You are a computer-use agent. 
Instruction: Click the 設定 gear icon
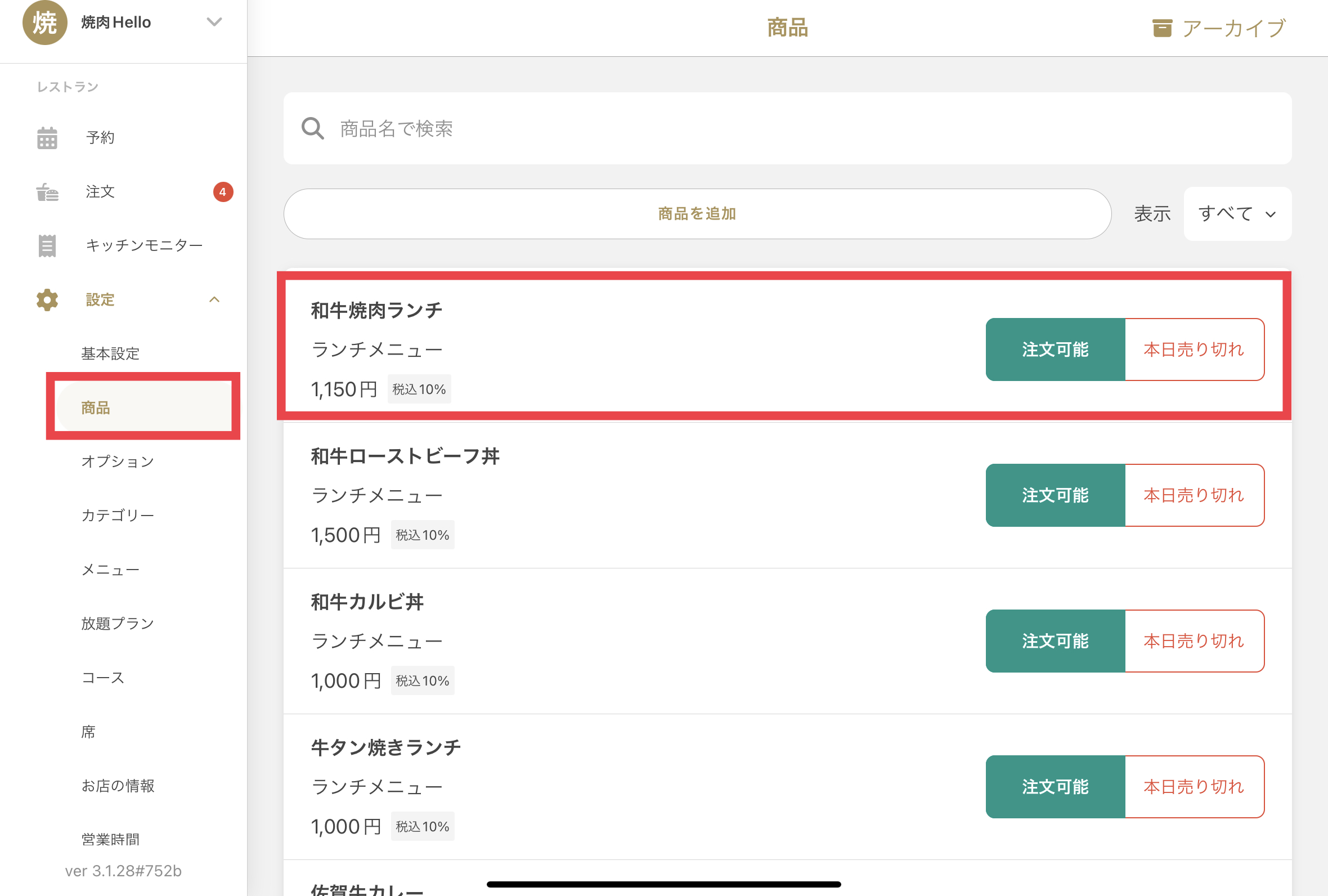click(47, 299)
